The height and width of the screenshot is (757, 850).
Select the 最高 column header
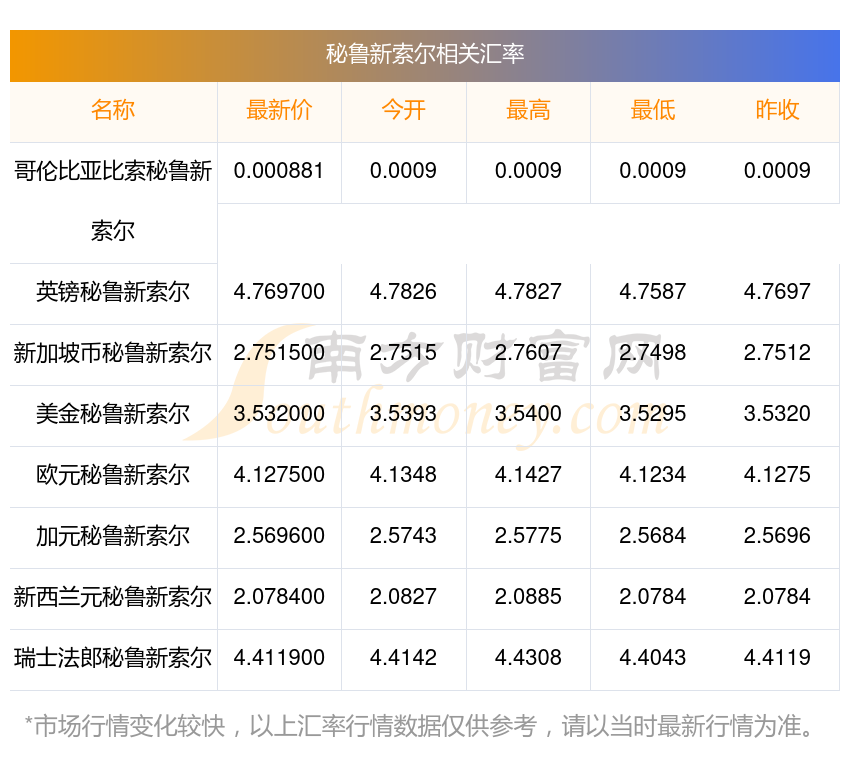[528, 110]
